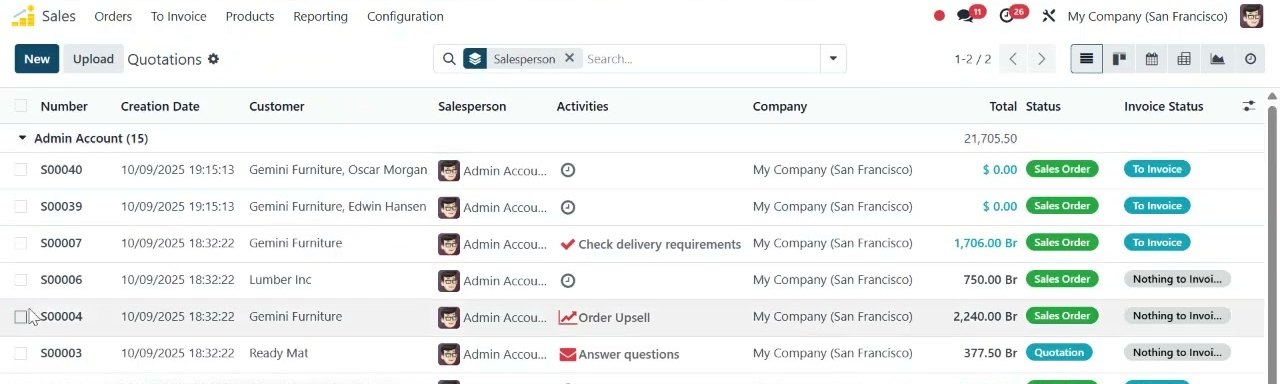Sort by the Customer column header
Screen dimensions: 1280x384
click(277, 106)
